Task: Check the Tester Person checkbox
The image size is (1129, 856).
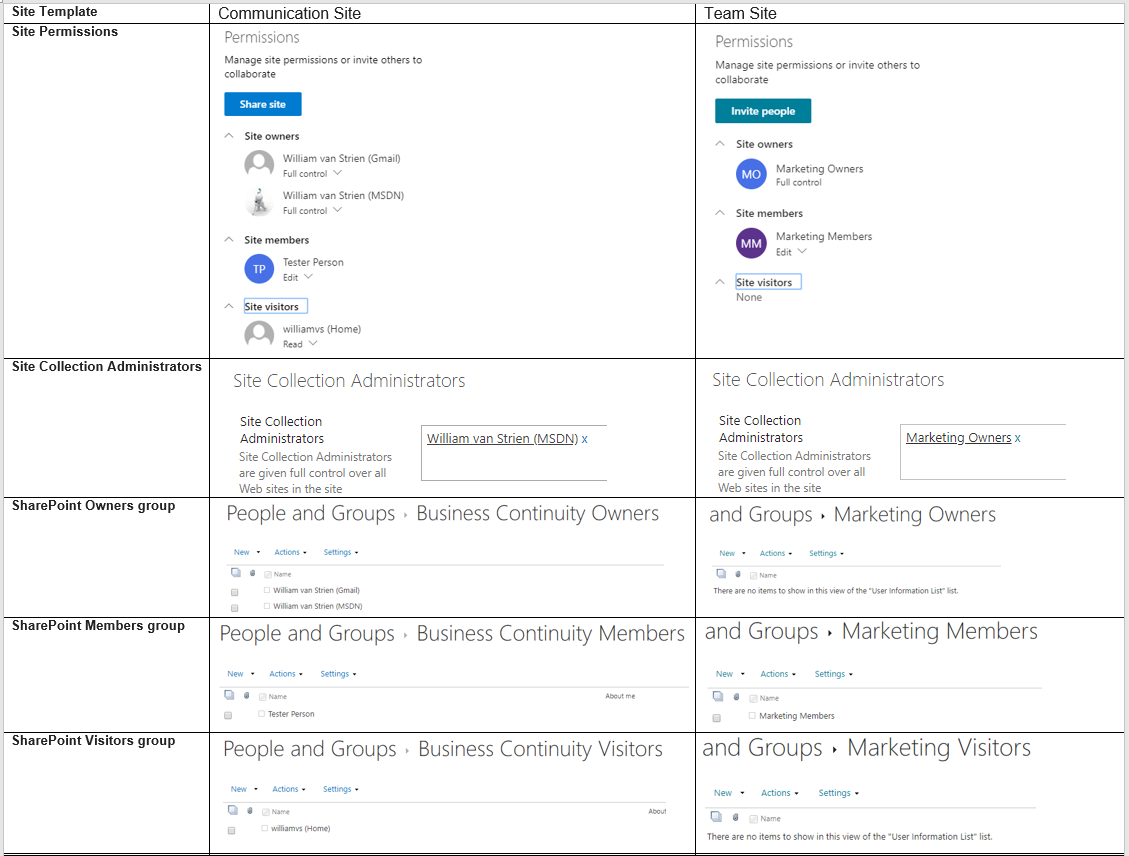Action: [x=226, y=714]
